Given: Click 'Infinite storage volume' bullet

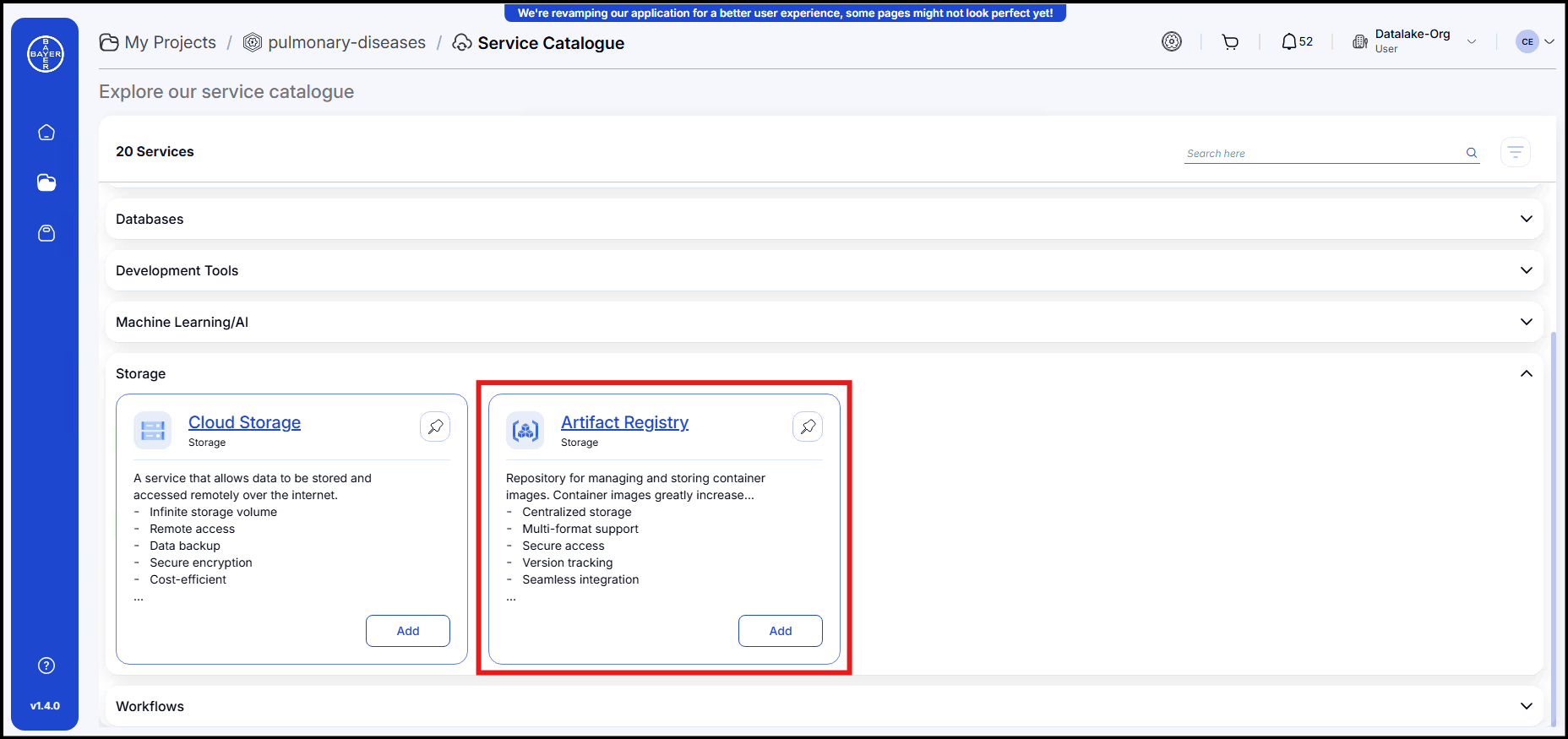Looking at the screenshot, I should click(x=213, y=512).
